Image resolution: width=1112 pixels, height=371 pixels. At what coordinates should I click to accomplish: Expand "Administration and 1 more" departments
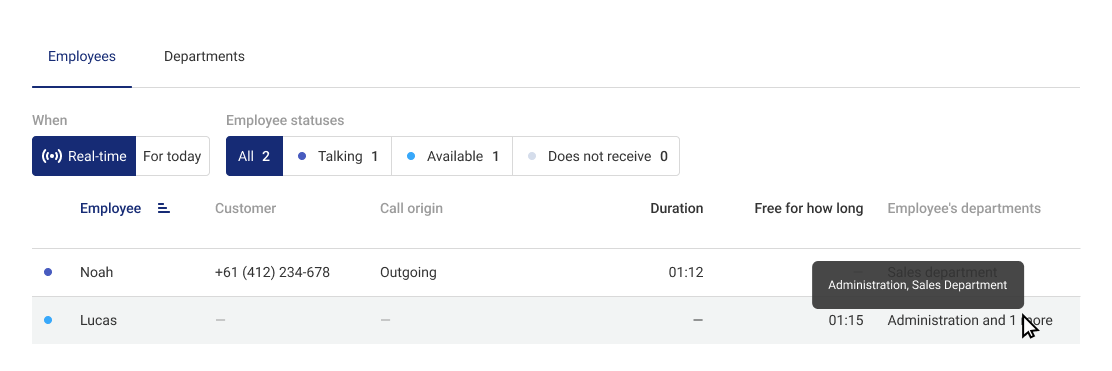click(969, 321)
